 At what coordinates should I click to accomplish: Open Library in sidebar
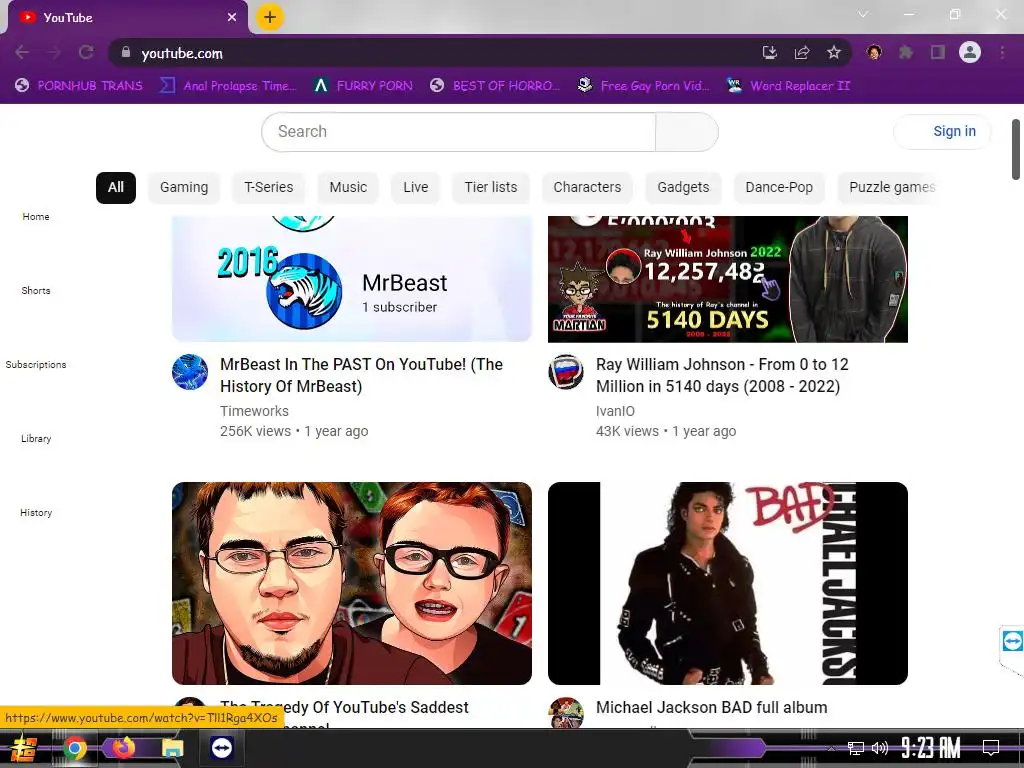tap(36, 439)
